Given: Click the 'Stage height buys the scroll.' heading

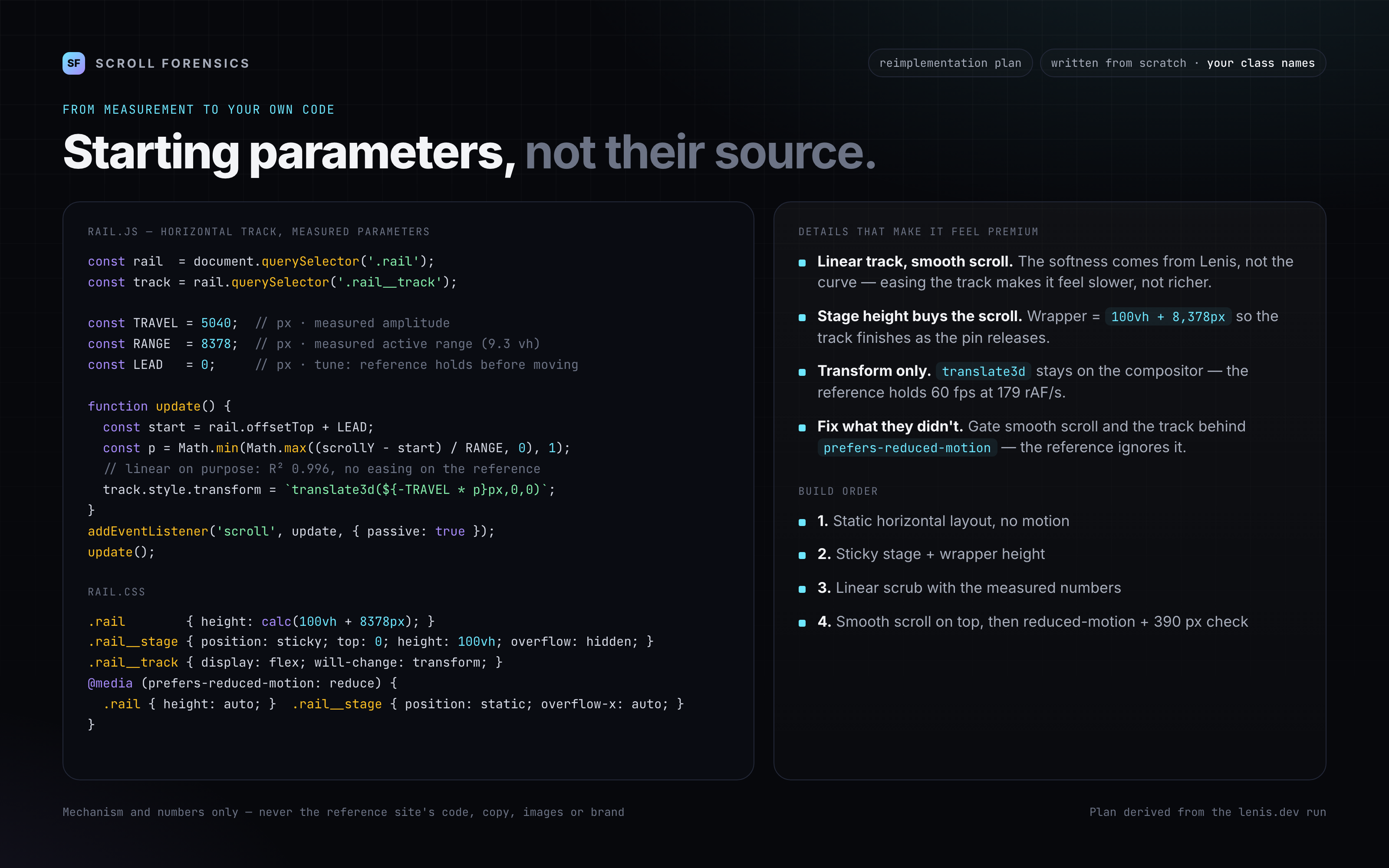Looking at the screenshot, I should pyautogui.click(x=919, y=316).
